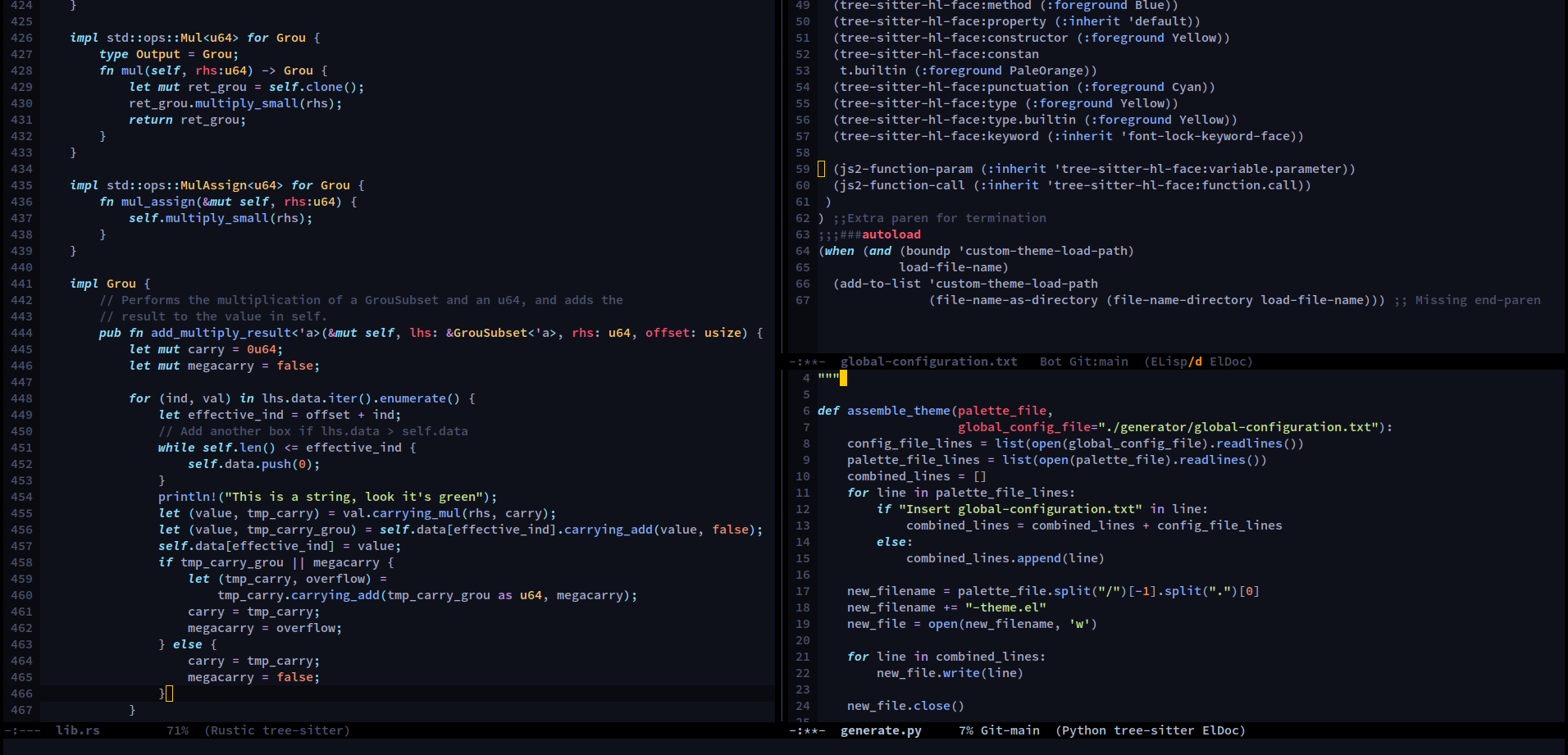Click the 'load-file-name)' line 65
The height and width of the screenshot is (755, 1568).
click(954, 267)
